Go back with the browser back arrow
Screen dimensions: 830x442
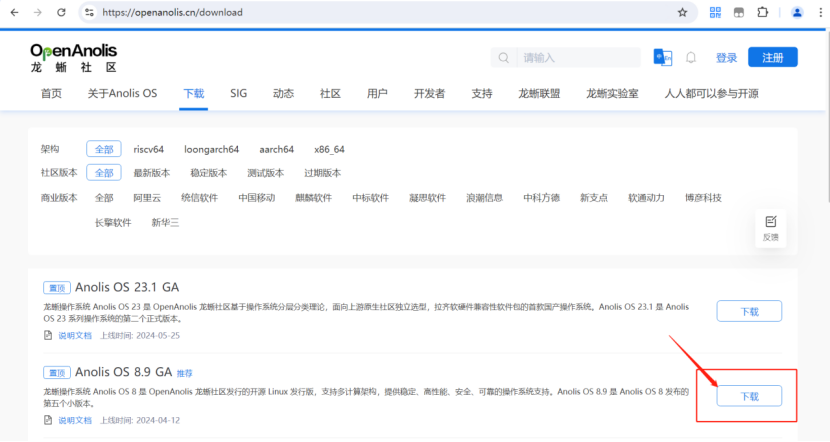click(x=14, y=12)
